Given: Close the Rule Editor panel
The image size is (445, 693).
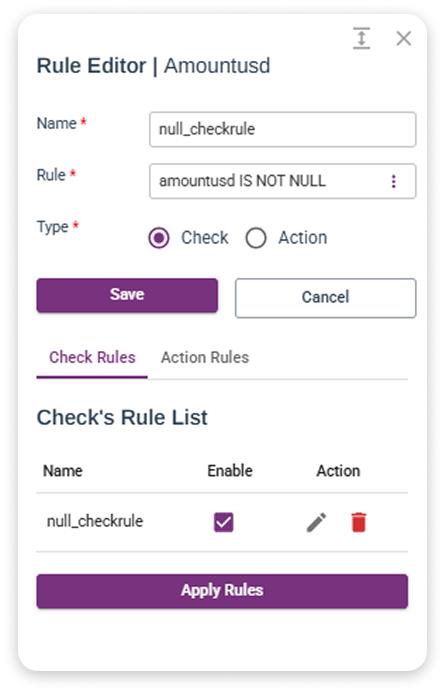Looking at the screenshot, I should pyautogui.click(x=403, y=38).
